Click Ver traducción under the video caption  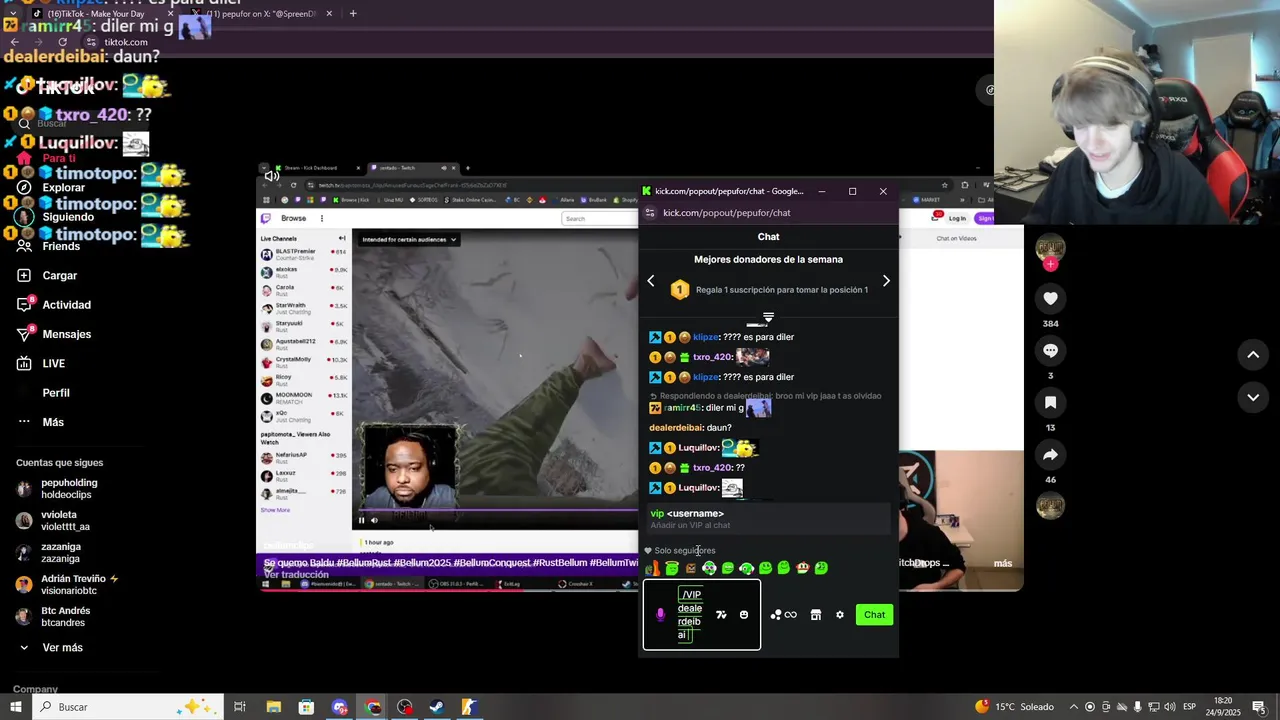tap(296, 575)
